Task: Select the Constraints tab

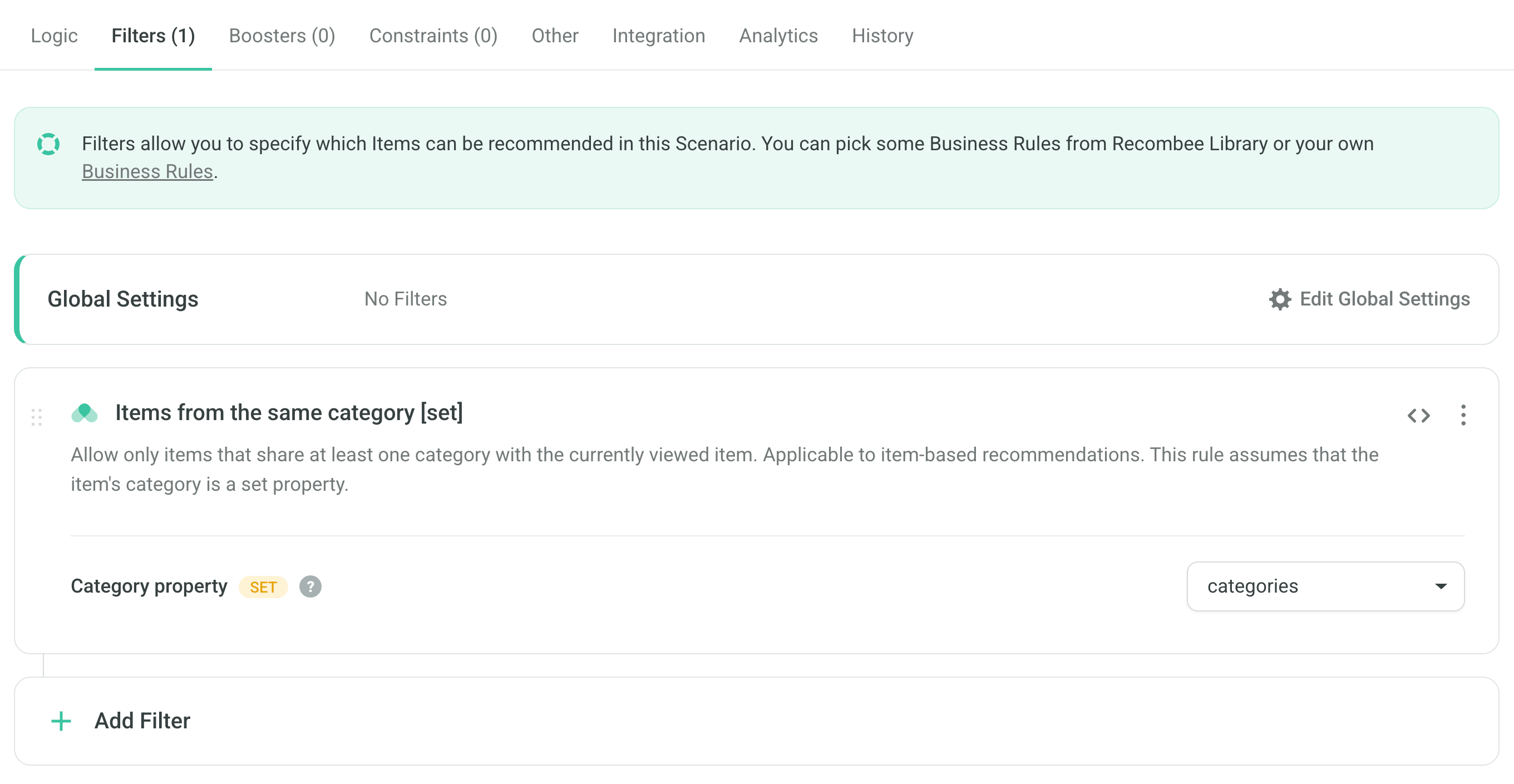Action: 434,36
